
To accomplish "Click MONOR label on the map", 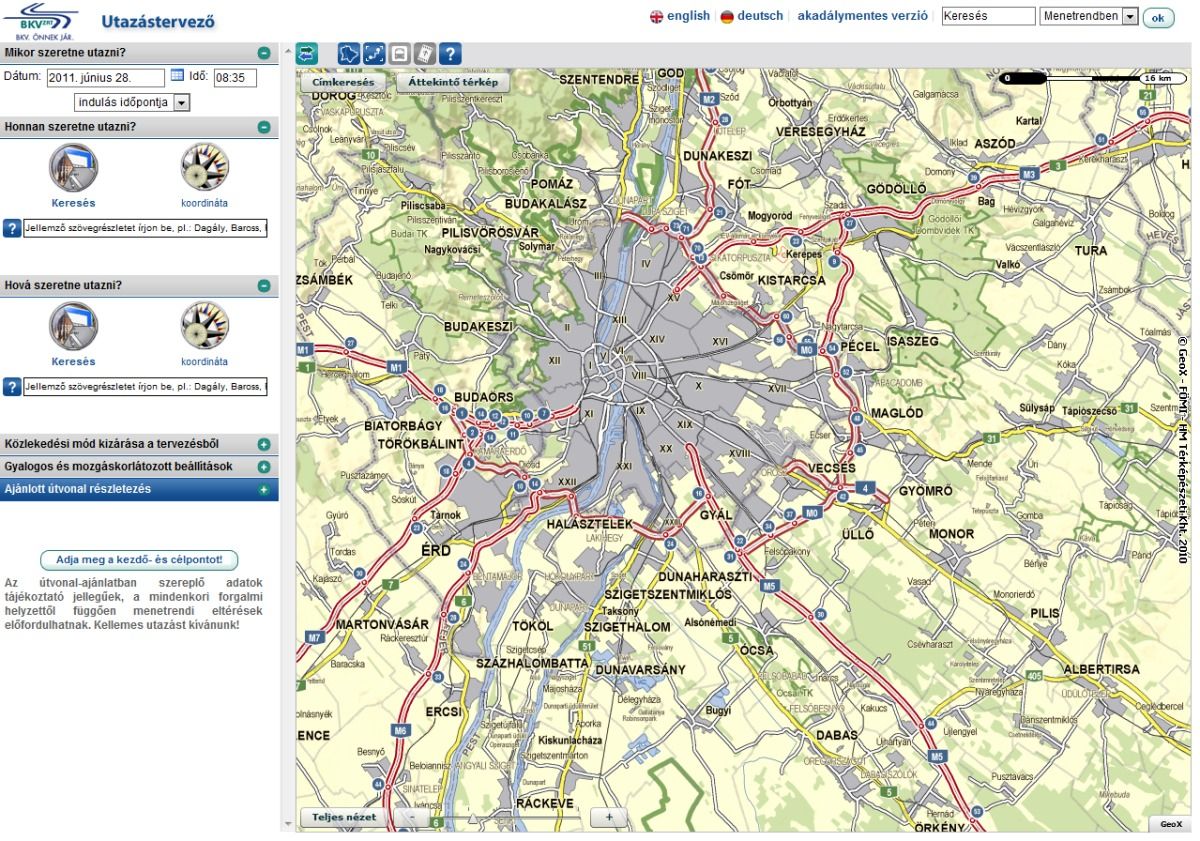I will [951, 534].
